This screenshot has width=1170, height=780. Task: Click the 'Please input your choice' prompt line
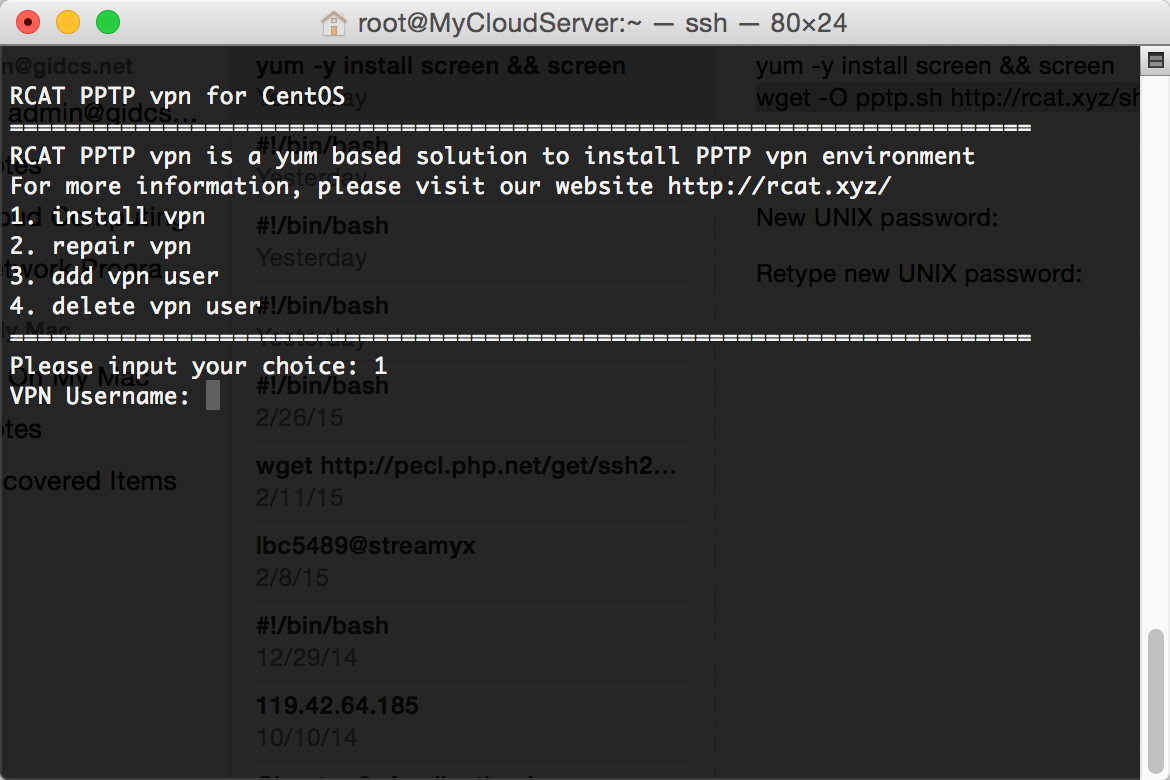tap(198, 366)
